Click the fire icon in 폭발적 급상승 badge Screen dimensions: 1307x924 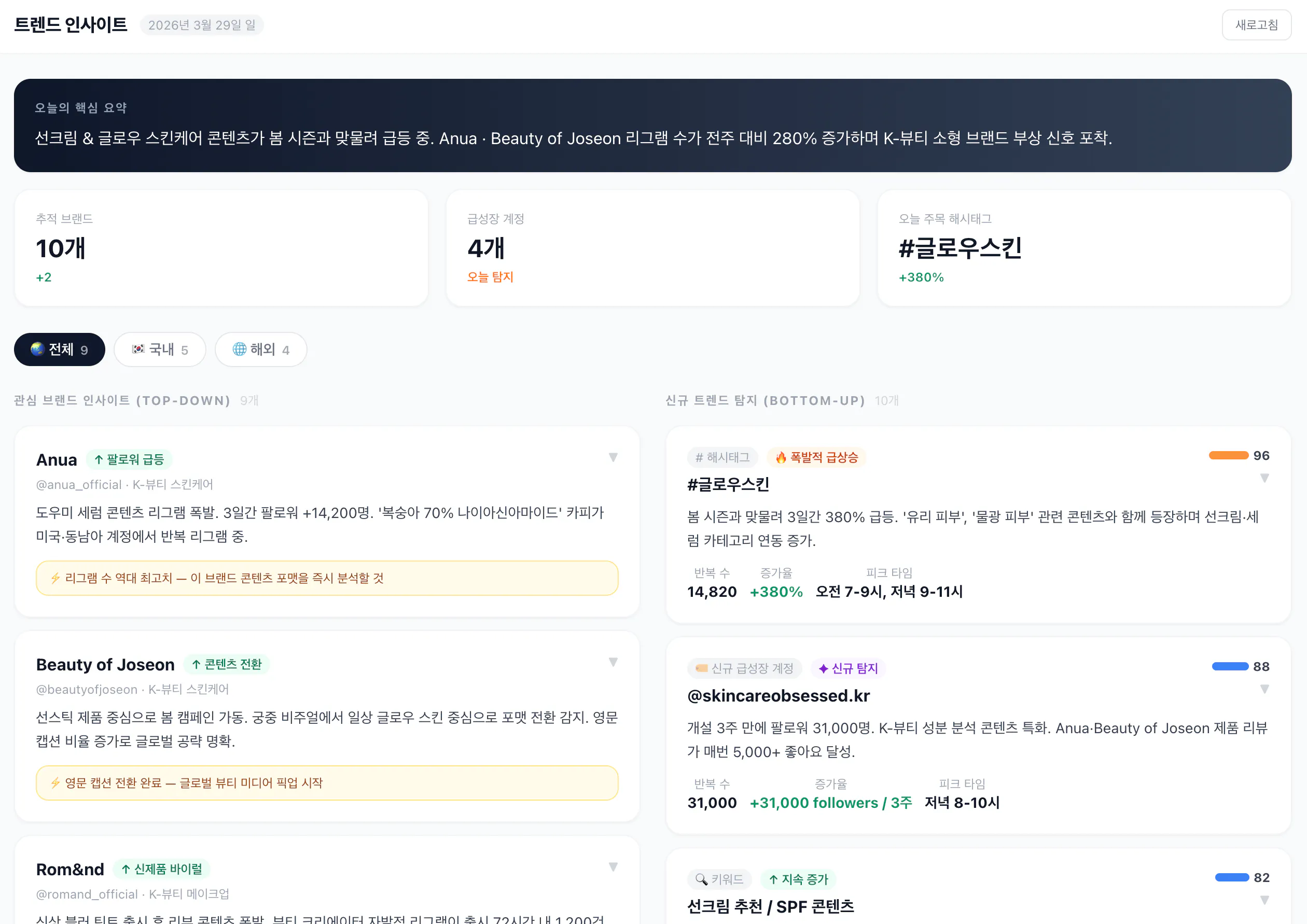(x=781, y=457)
